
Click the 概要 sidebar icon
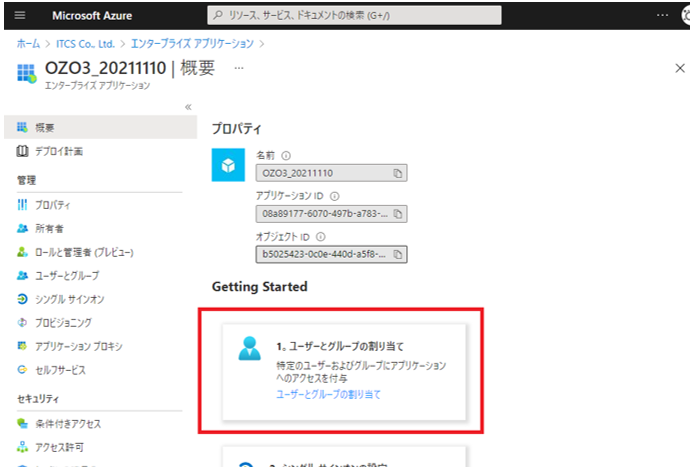coord(22,127)
